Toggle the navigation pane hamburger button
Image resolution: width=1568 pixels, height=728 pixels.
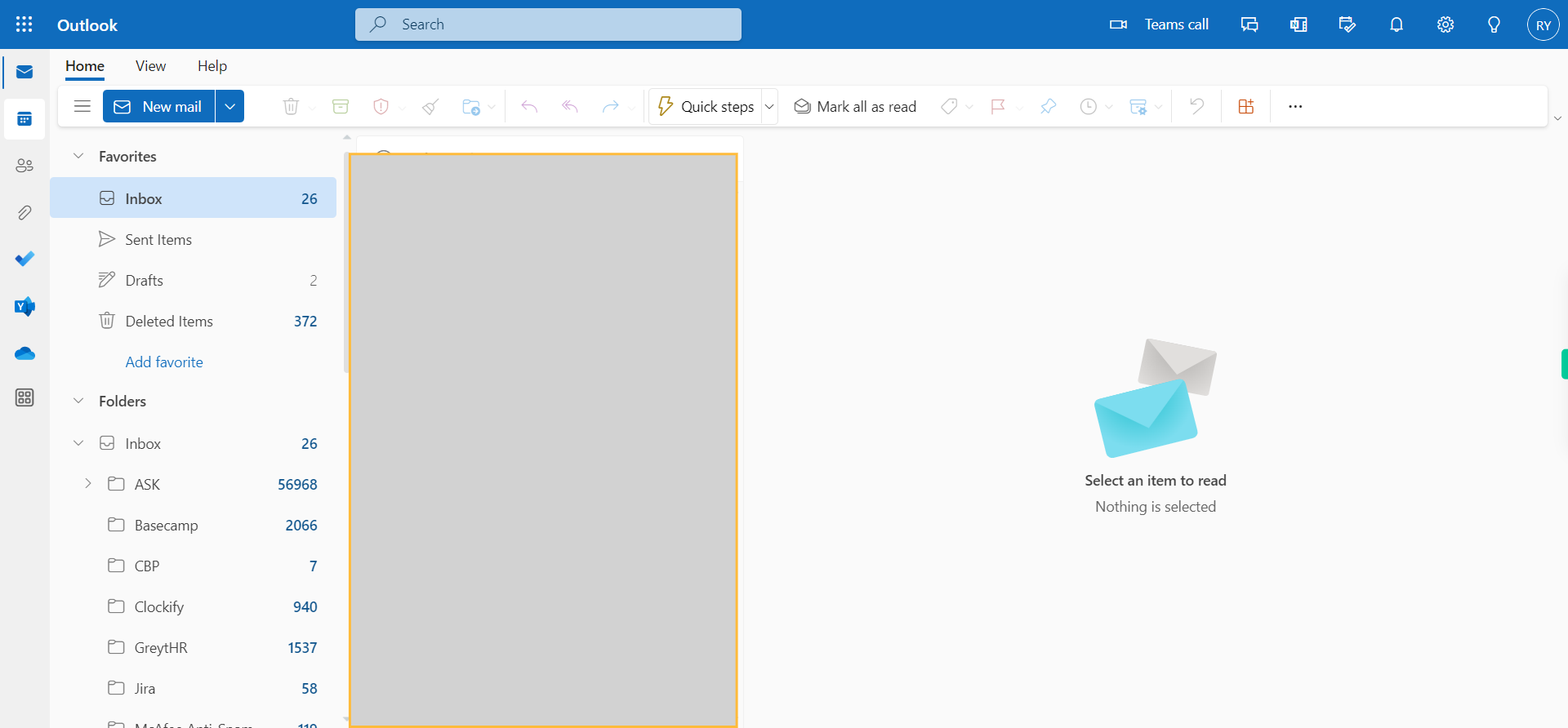tap(82, 106)
